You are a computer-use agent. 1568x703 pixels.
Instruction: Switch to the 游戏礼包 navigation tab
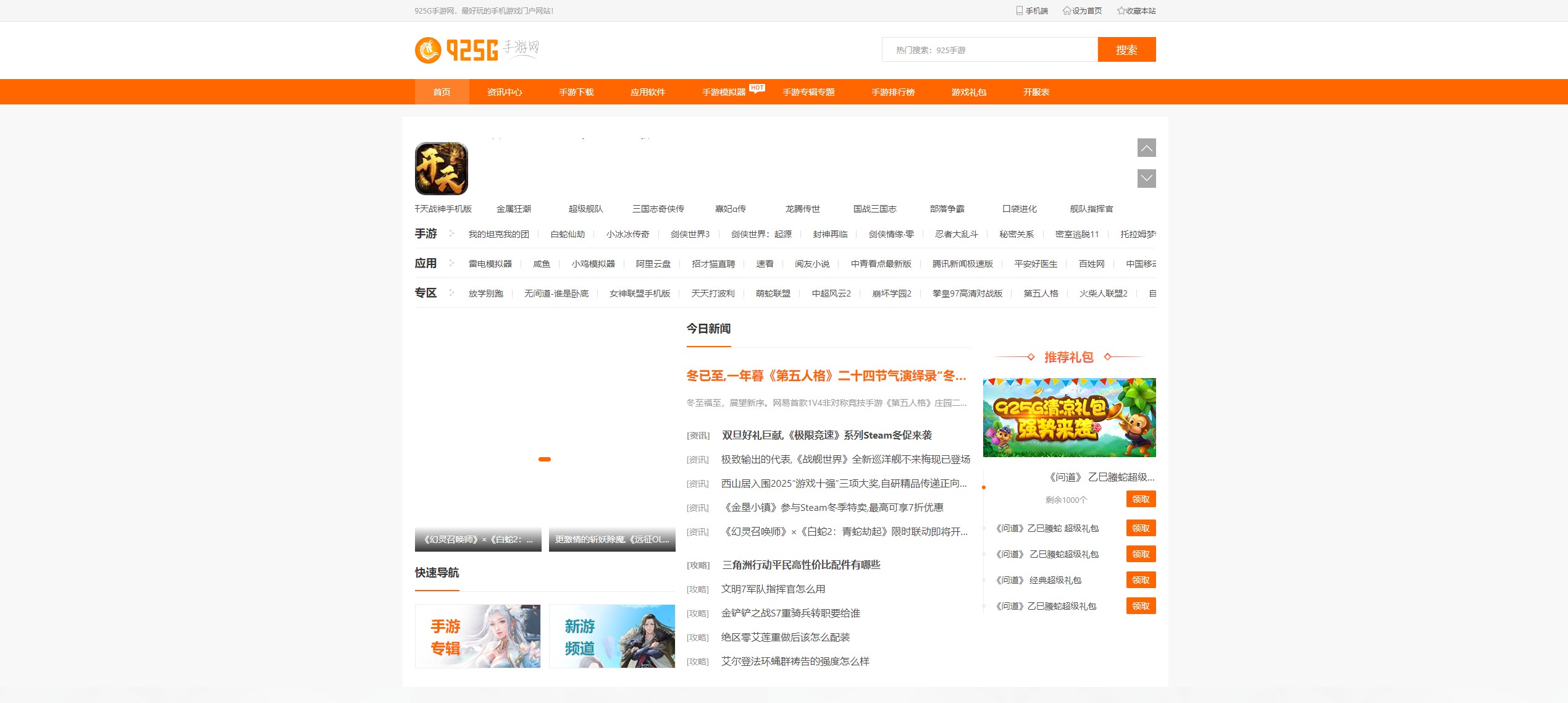pos(968,91)
